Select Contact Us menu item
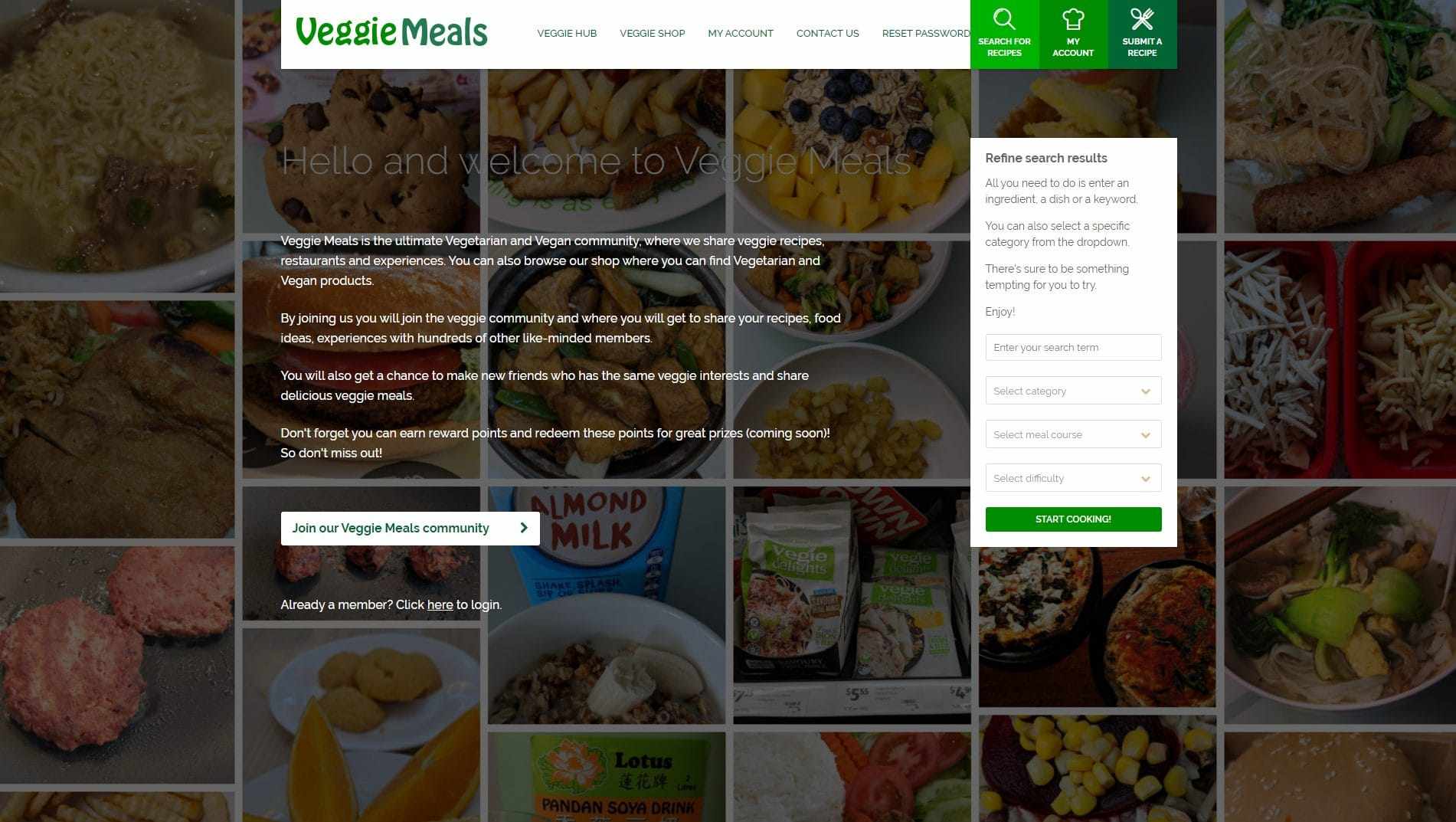 [x=828, y=33]
